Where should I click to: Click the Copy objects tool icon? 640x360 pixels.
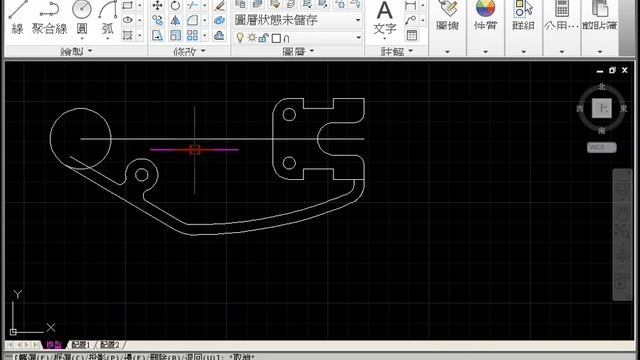(x=158, y=20)
